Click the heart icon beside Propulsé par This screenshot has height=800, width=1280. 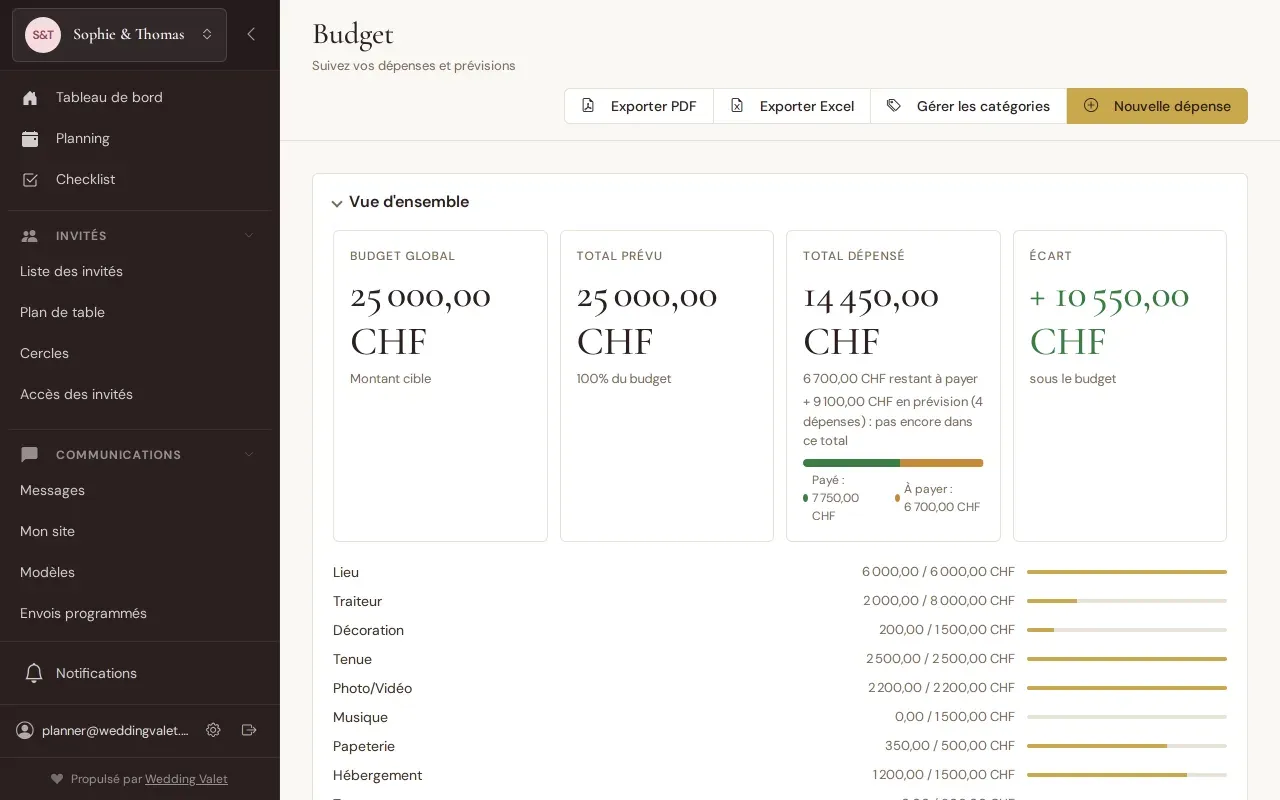[x=57, y=779]
